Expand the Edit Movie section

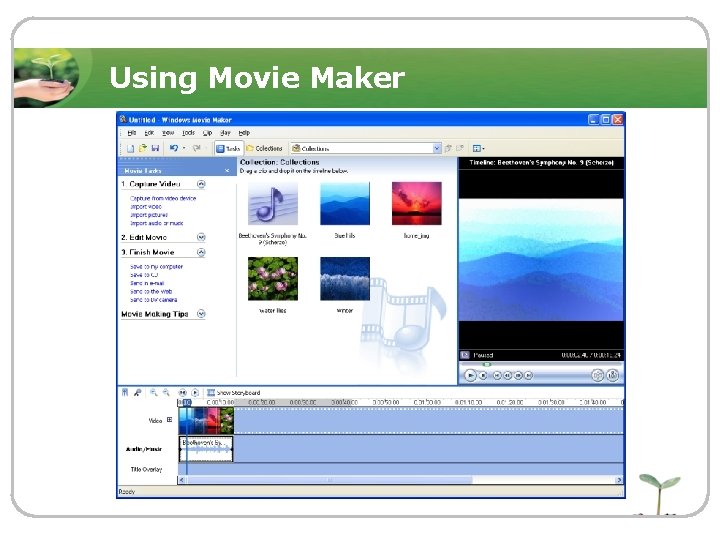[201, 237]
